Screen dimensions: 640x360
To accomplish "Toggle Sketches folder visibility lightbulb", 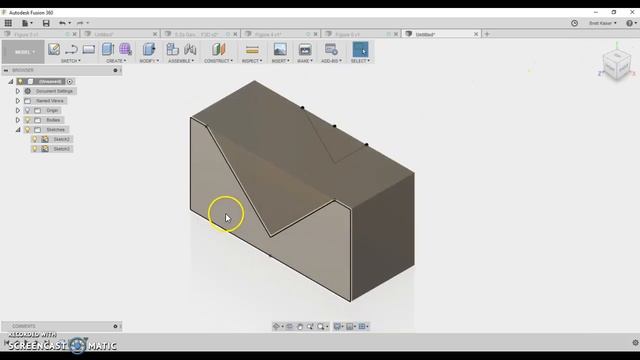I will point(28,130).
